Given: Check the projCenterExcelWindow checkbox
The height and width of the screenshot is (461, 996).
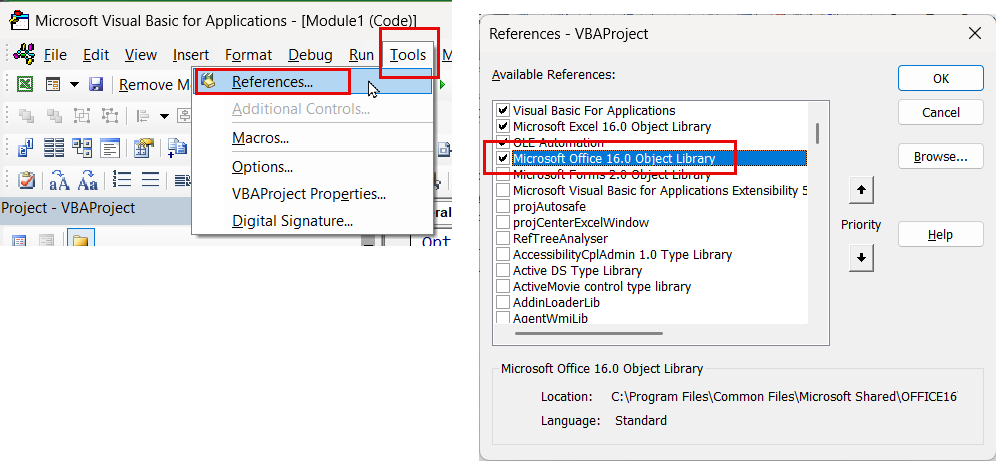Looking at the screenshot, I should coord(503,222).
